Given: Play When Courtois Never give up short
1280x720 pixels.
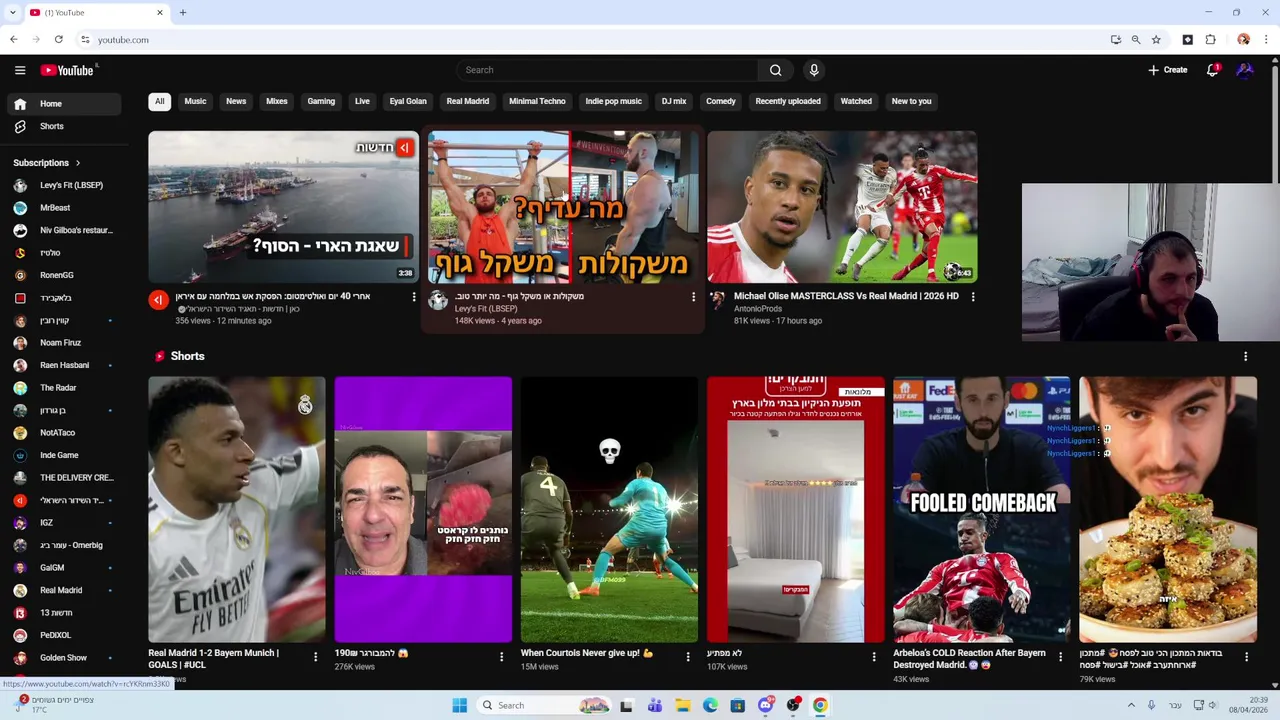Looking at the screenshot, I should point(609,509).
